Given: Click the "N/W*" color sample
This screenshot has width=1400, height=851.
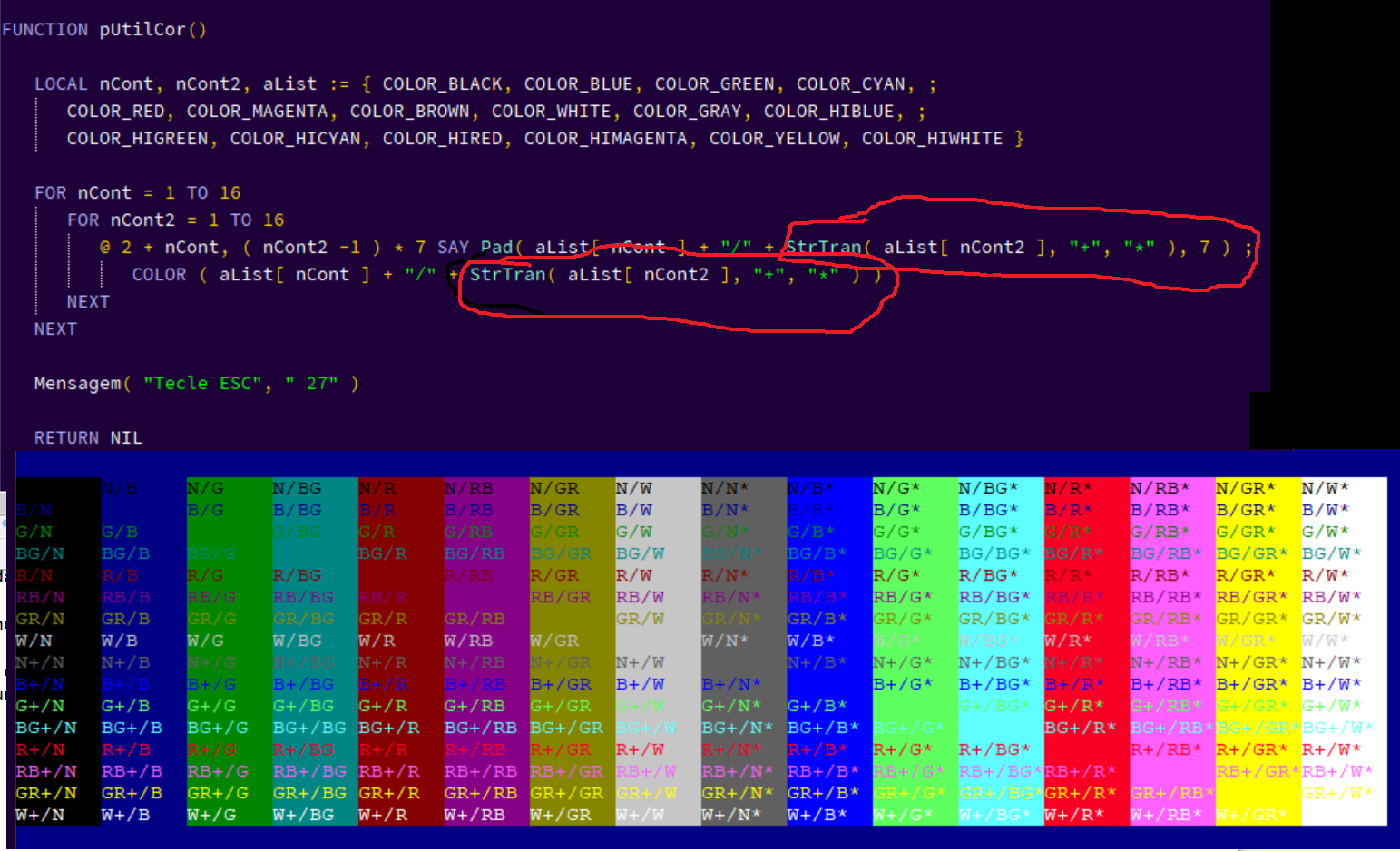Looking at the screenshot, I should click(x=1326, y=488).
